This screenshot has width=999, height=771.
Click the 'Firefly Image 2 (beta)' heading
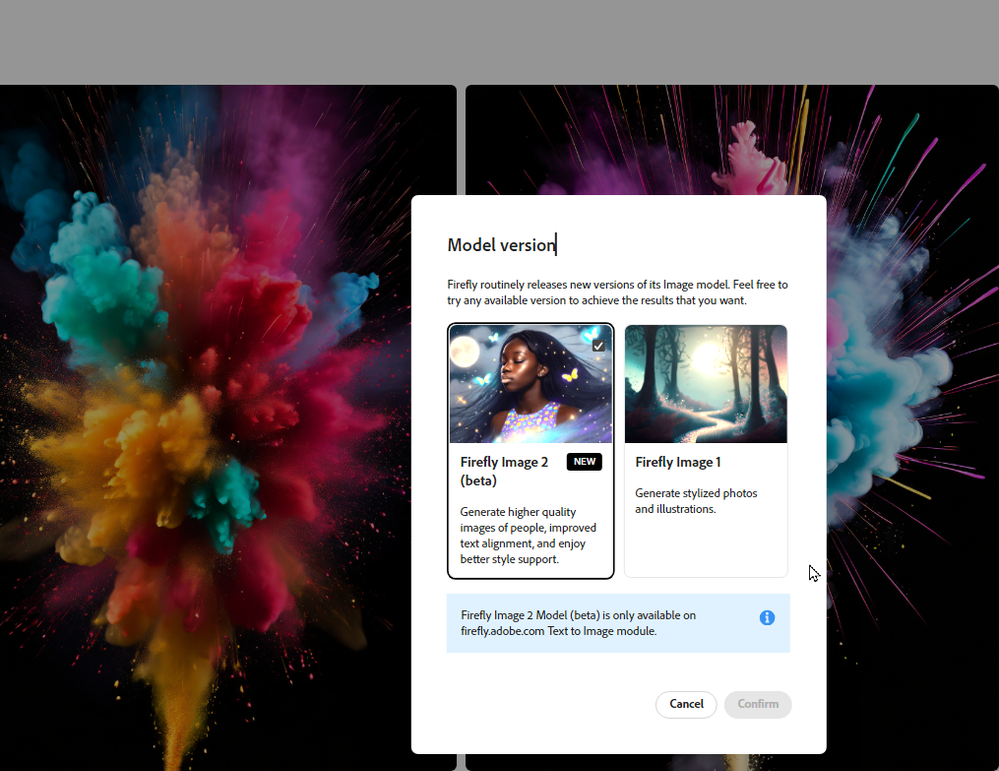504,471
